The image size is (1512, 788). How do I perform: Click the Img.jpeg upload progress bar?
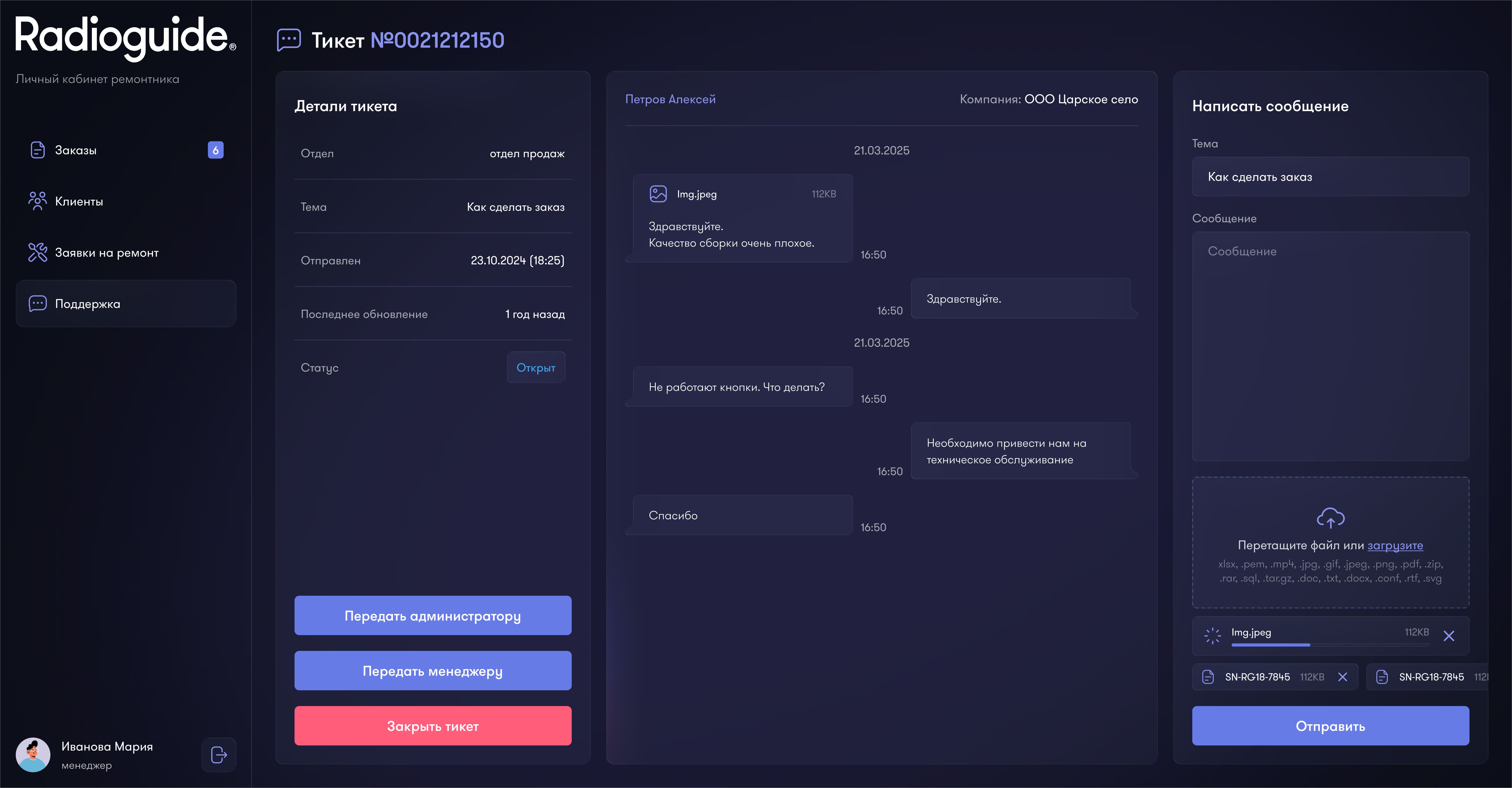click(x=1330, y=645)
